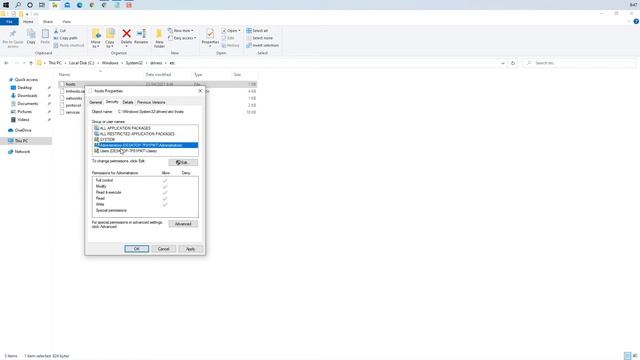
Task: Click the Refresh address bar button
Action: (x=513, y=63)
